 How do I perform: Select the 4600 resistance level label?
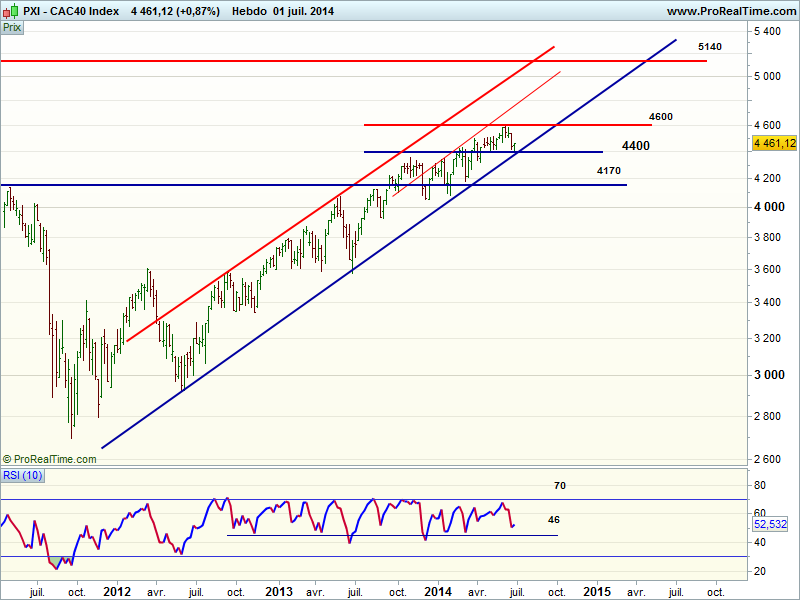tap(660, 117)
